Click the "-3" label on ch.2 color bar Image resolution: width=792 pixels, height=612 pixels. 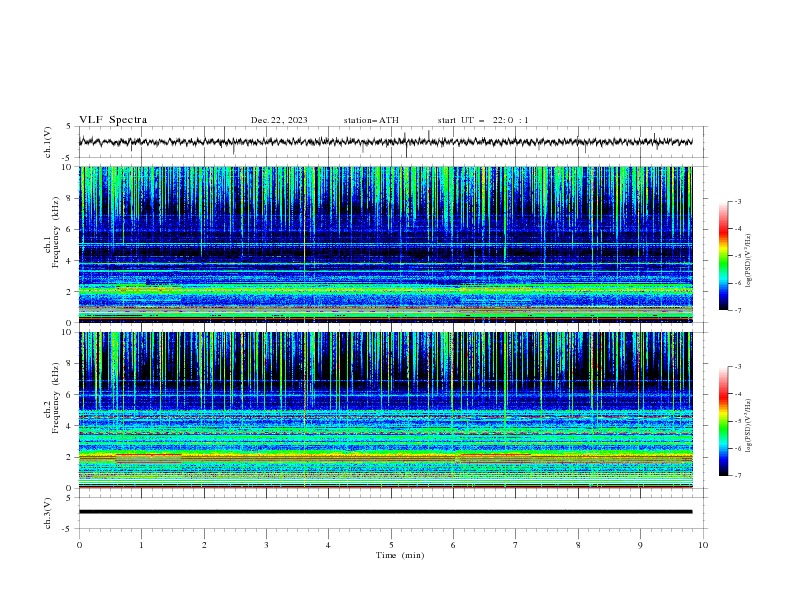[737, 367]
